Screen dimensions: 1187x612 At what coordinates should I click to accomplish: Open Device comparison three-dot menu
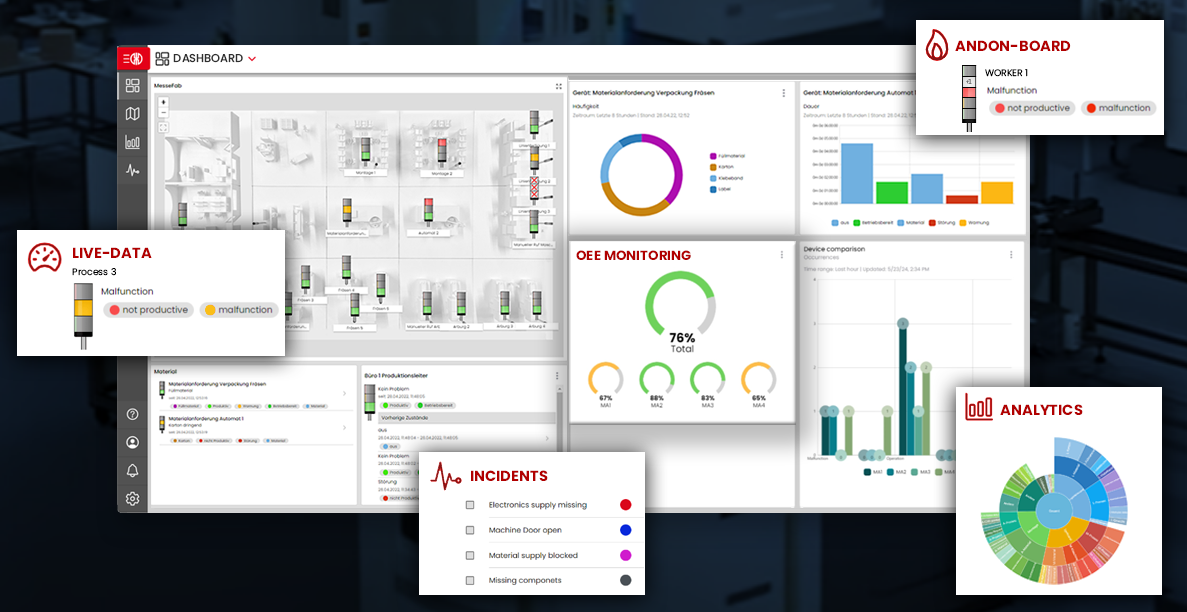[1011, 252]
